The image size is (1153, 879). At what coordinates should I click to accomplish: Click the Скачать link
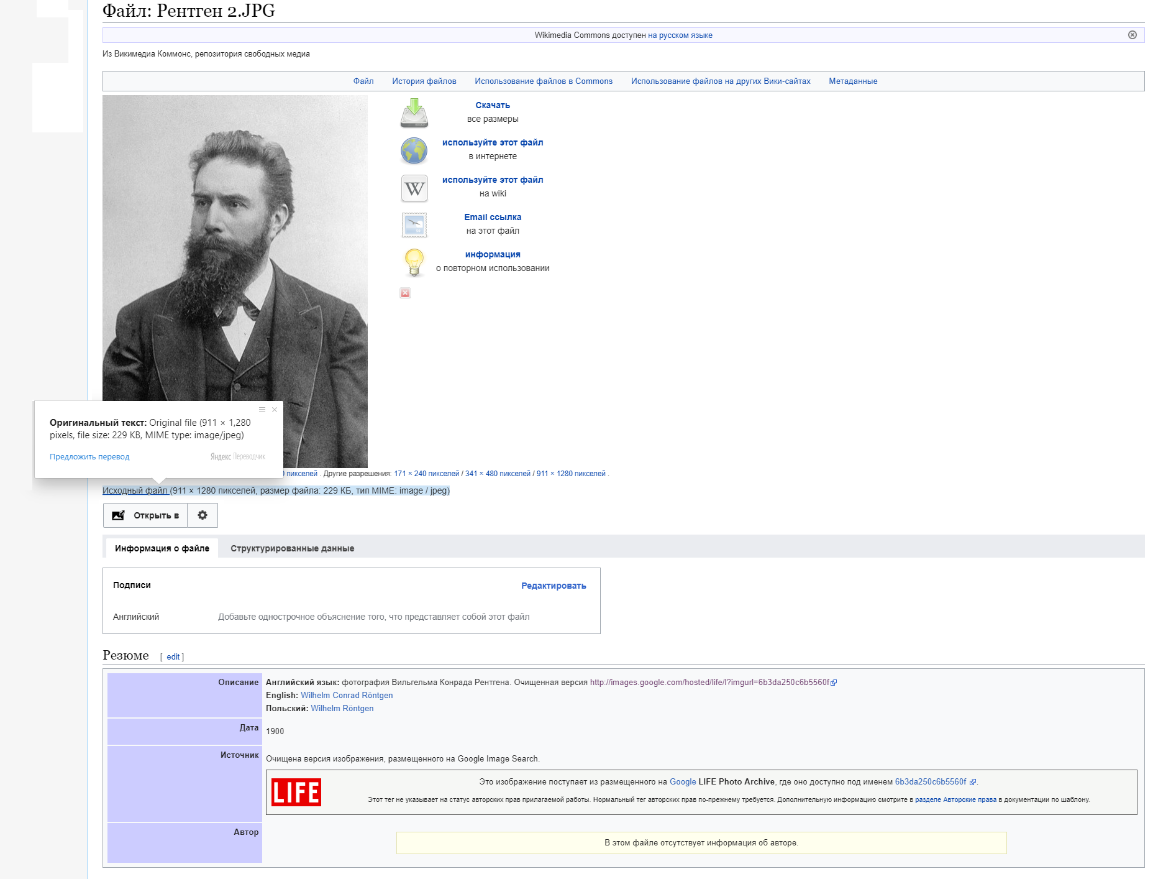(493, 105)
